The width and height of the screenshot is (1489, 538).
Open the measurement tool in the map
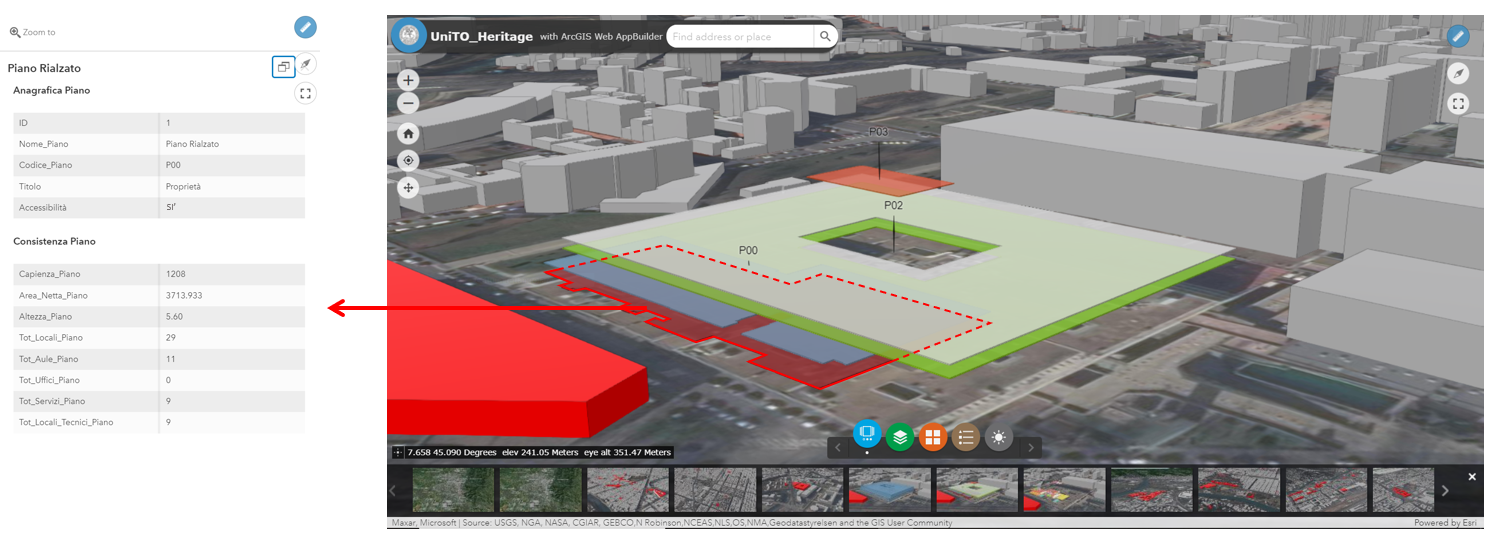click(1458, 37)
